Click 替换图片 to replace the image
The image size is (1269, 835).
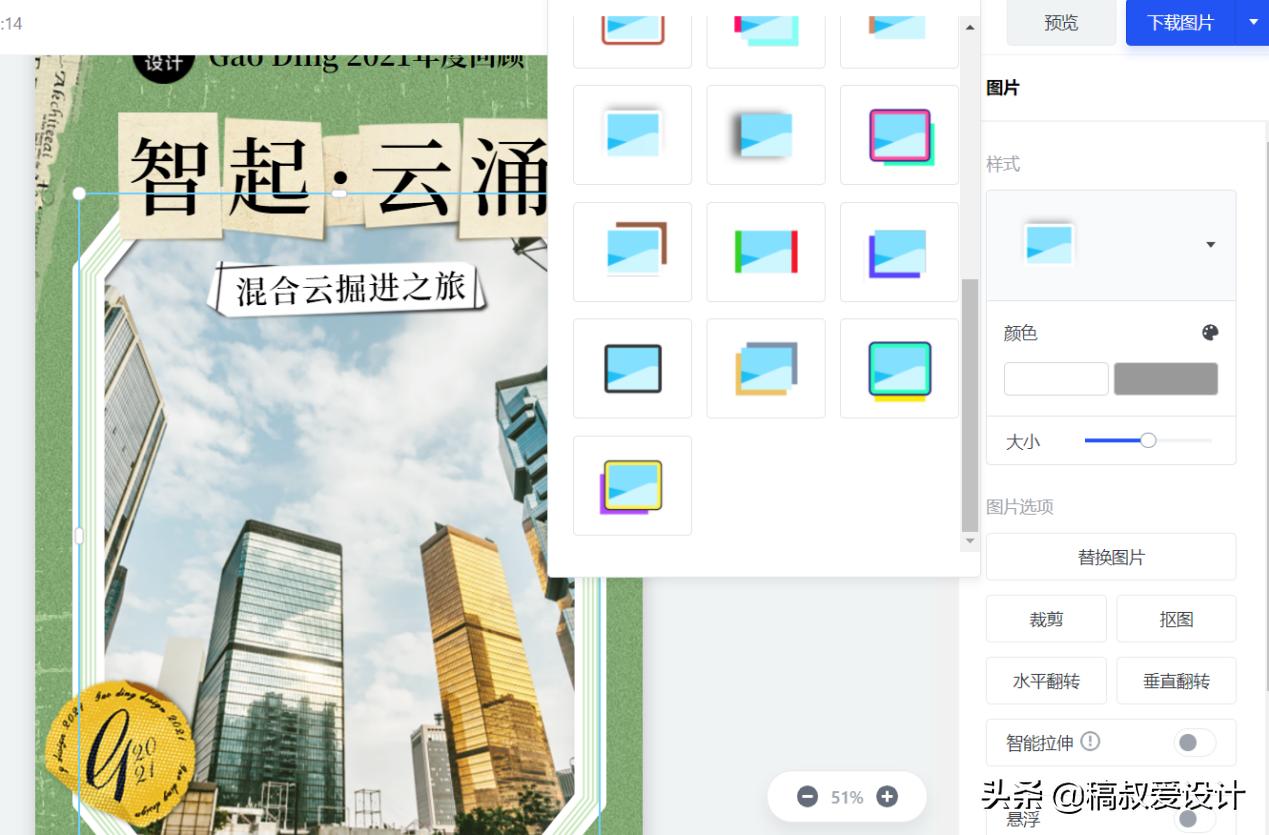1110,557
